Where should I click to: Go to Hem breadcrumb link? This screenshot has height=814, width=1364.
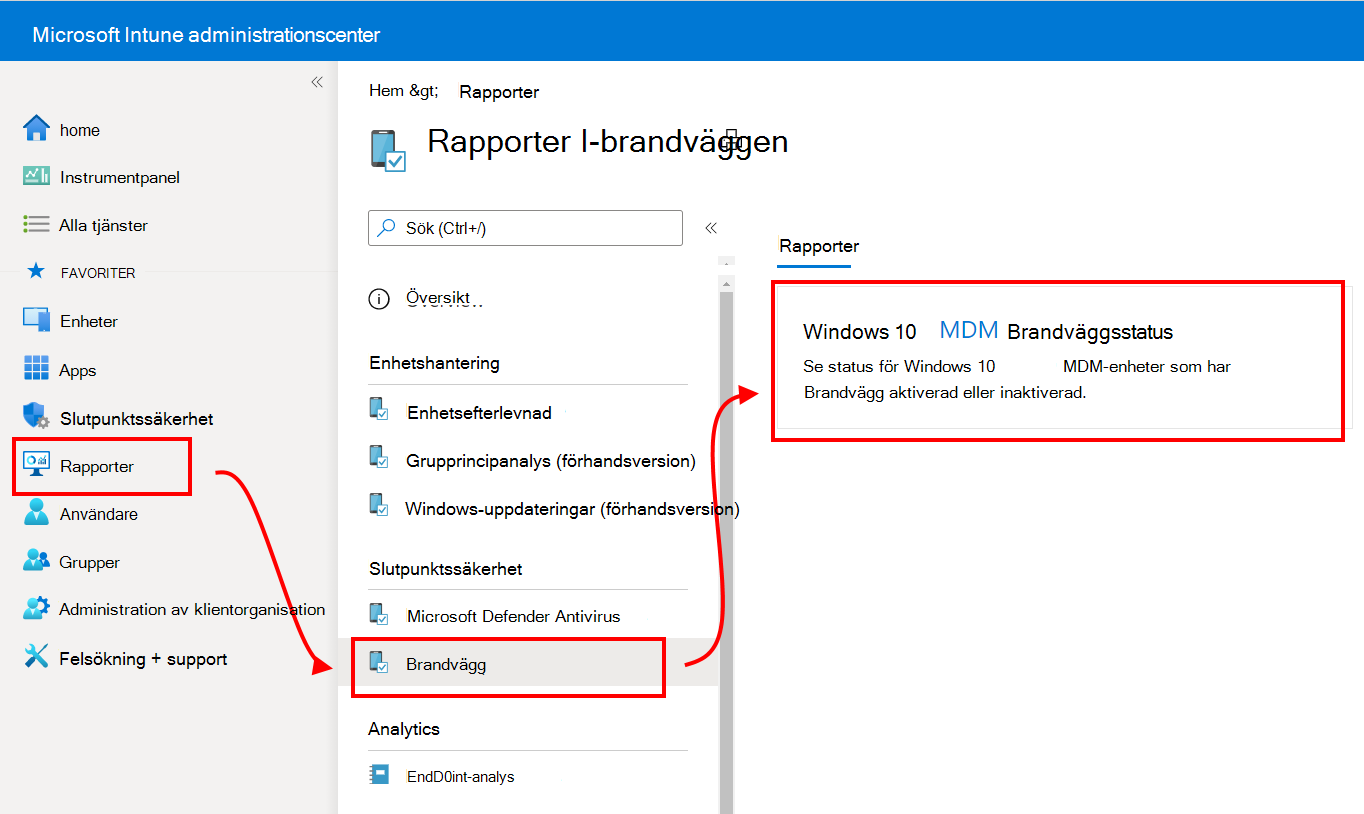point(403,90)
